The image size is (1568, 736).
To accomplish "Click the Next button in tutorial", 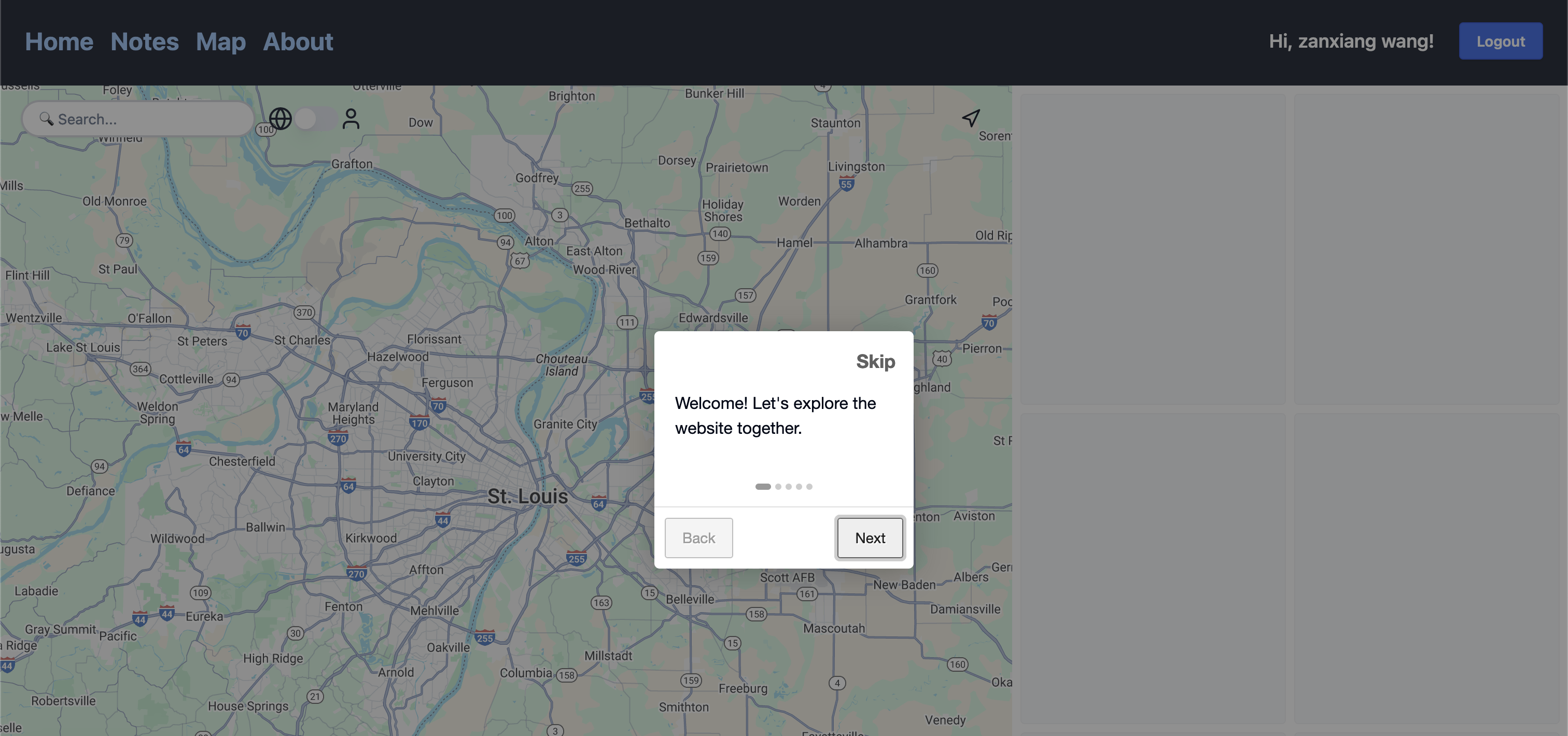I will 870,537.
